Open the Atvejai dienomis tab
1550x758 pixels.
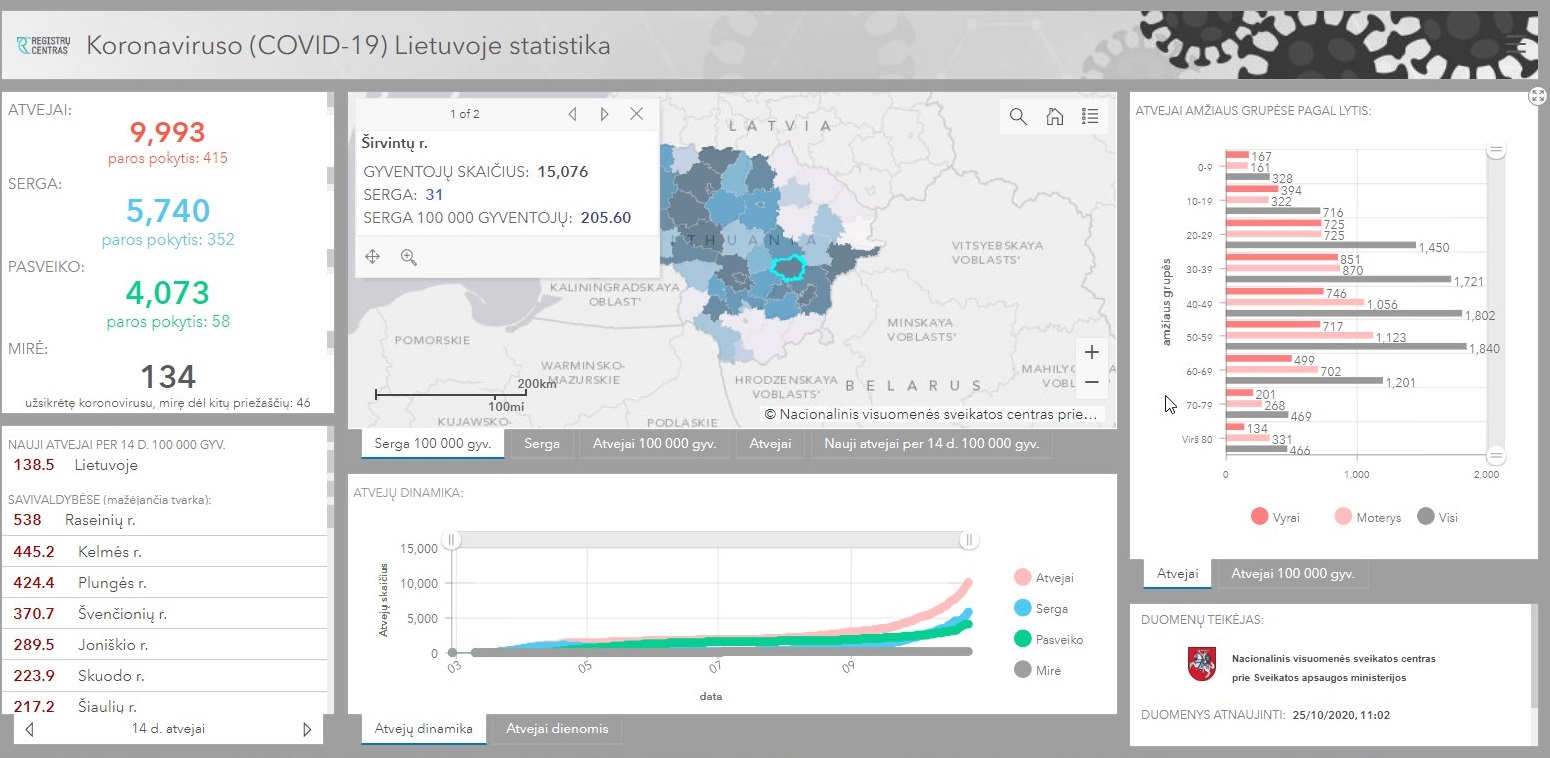(x=557, y=729)
